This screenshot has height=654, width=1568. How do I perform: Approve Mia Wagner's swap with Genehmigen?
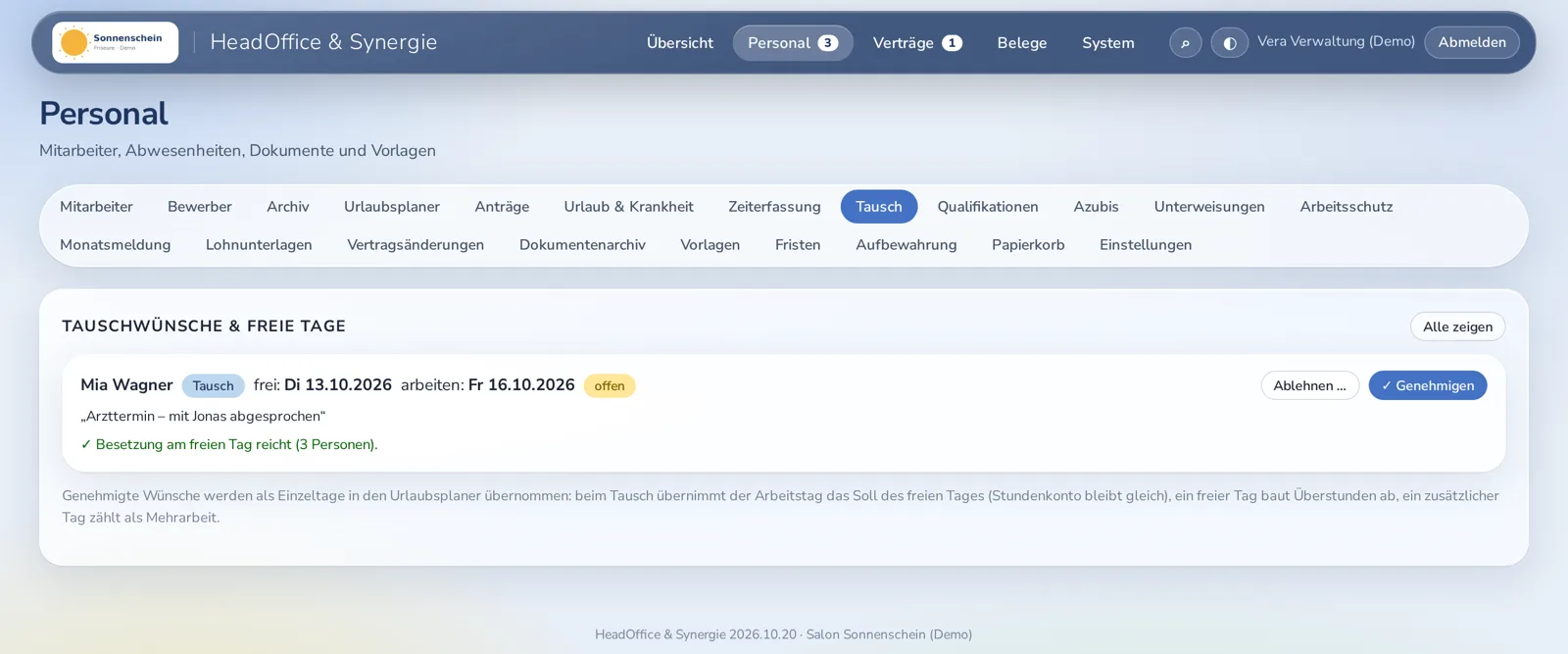click(x=1428, y=385)
